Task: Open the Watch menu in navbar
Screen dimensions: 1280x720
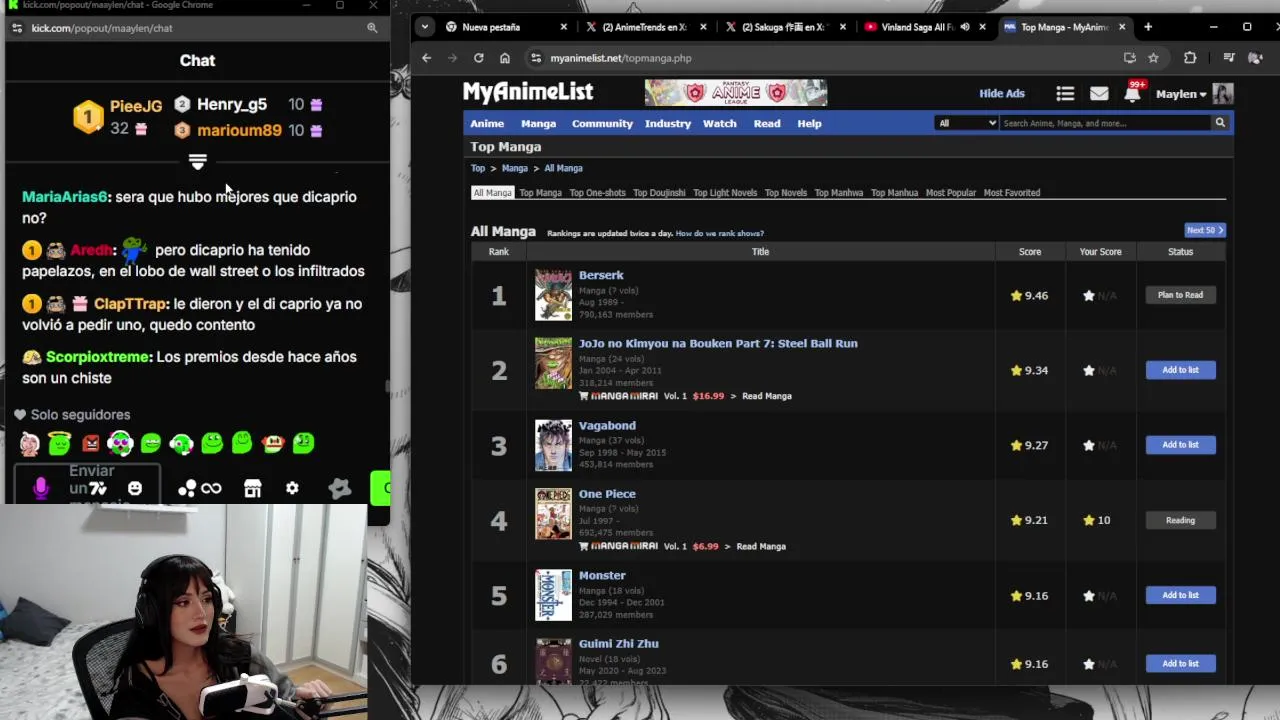Action: [x=719, y=123]
